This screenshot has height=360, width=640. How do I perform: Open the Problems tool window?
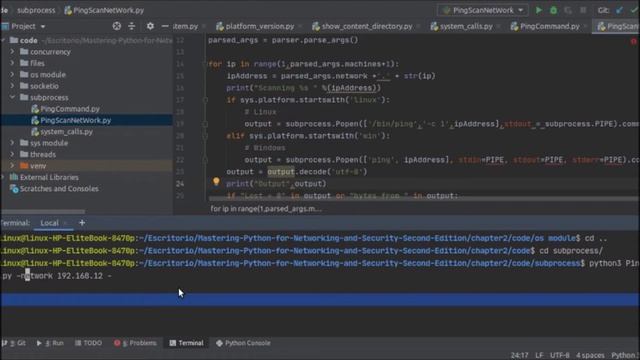tap(135, 343)
